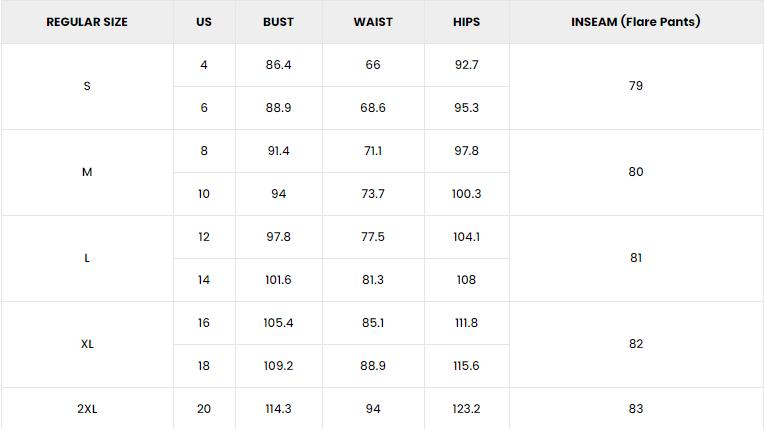Click the inseam value 79

[x=636, y=86]
